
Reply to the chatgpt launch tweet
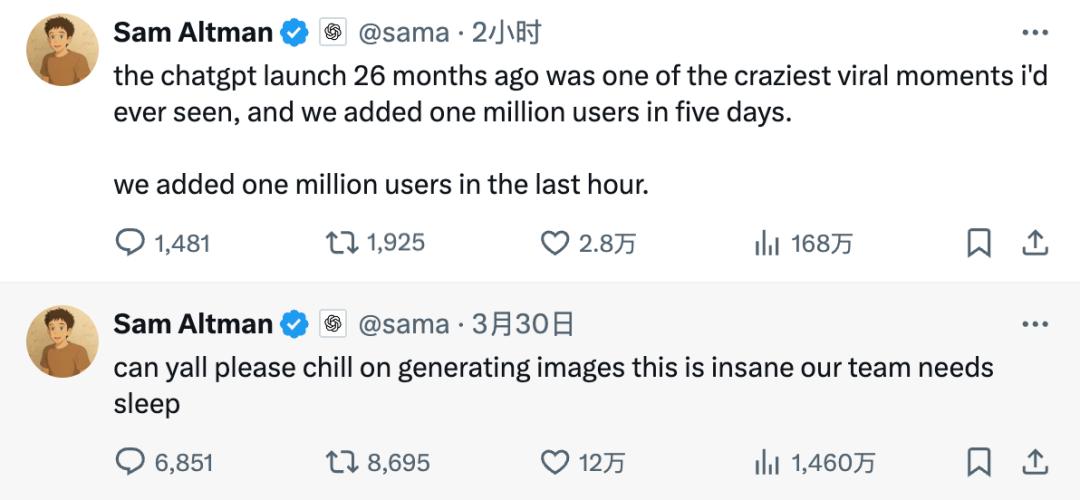pos(131,243)
